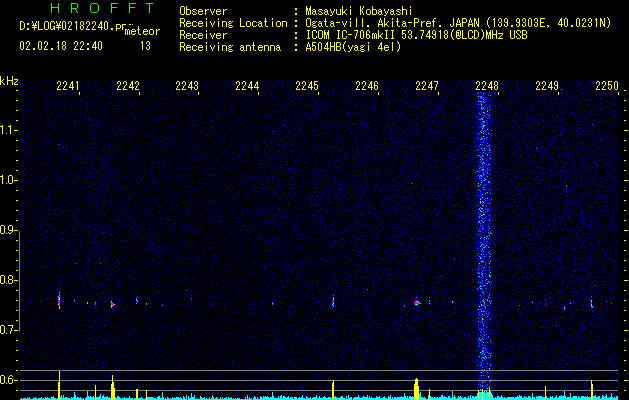629x400 pixels.
Task: Click the 2246 time marker
Action: click(x=367, y=86)
